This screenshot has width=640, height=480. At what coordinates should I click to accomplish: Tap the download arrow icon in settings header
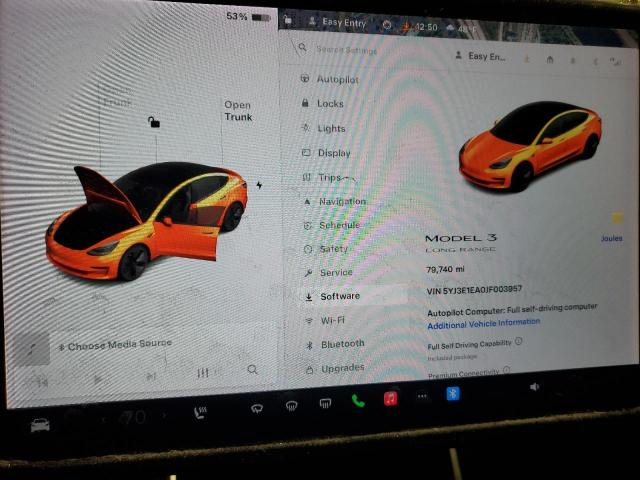pos(527,59)
